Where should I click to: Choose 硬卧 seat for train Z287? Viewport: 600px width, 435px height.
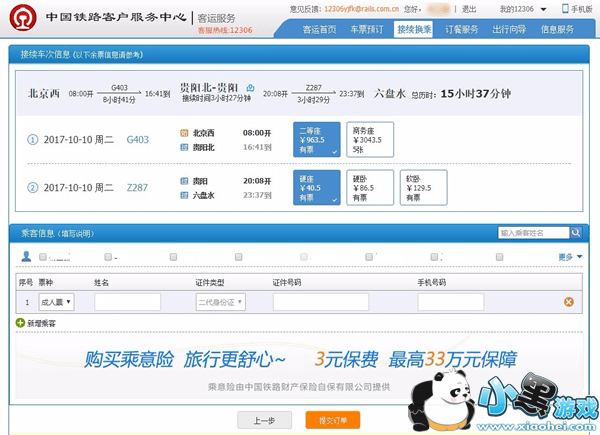click(x=370, y=187)
